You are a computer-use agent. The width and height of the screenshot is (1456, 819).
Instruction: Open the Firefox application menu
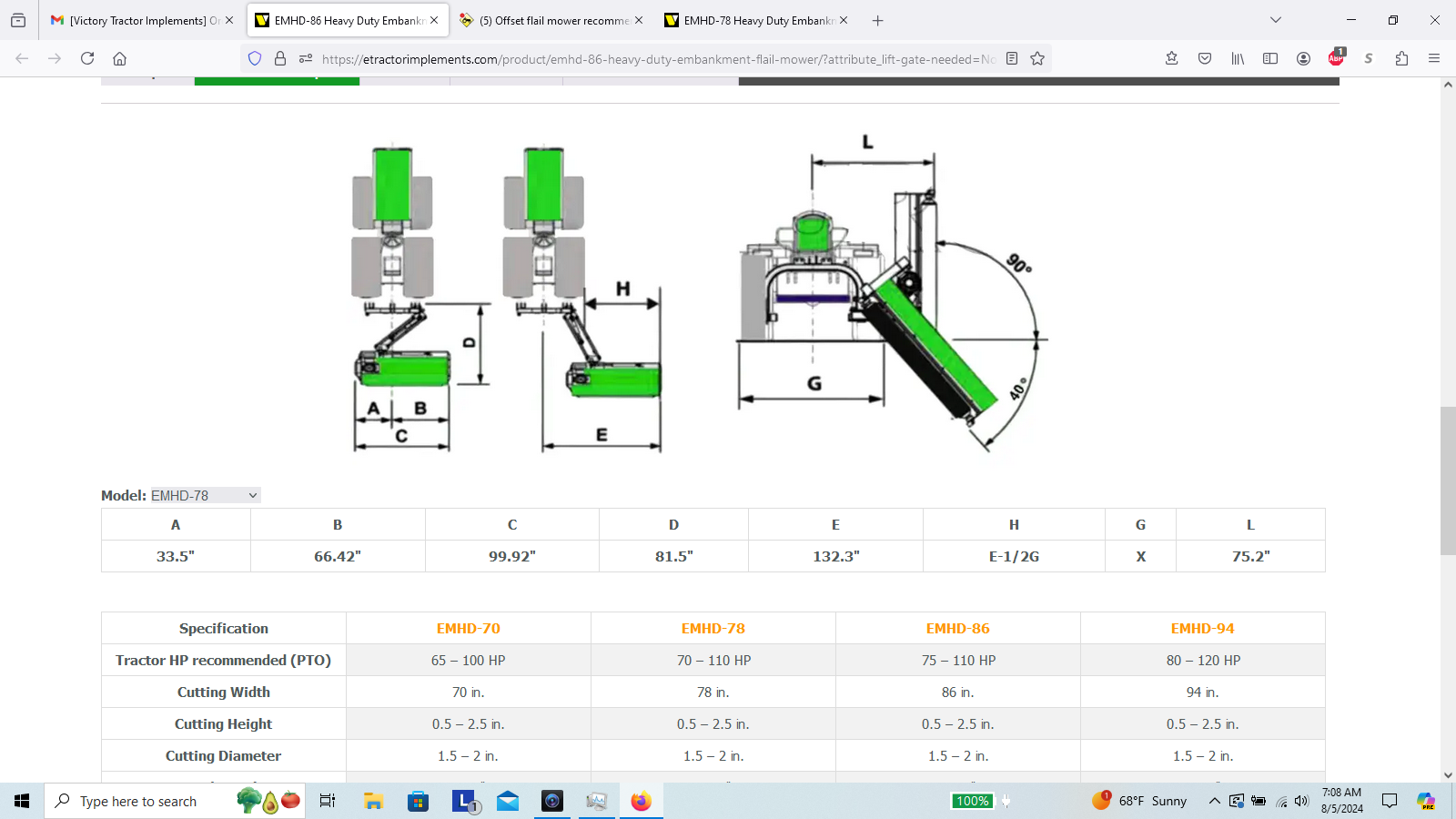pos(1434,58)
